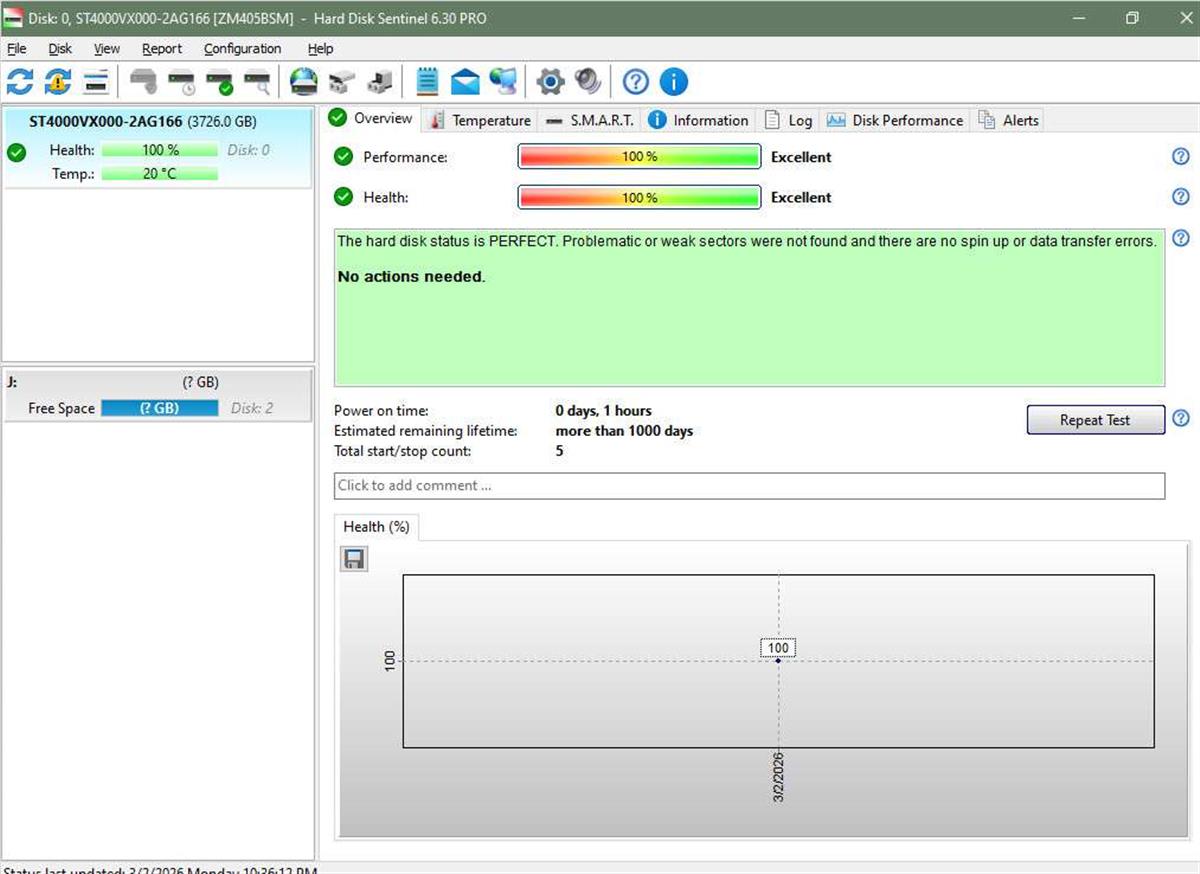
Task: Select the ST4000VX000-2AG166 disk entry
Action: [142, 121]
